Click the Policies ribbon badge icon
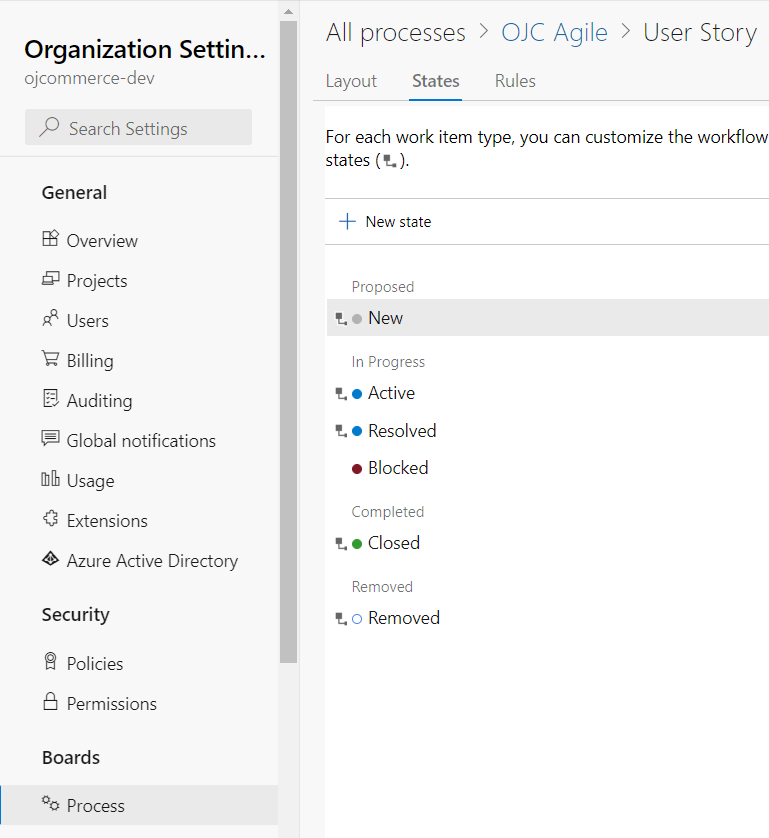This screenshot has height=838, width=769. click(x=50, y=662)
